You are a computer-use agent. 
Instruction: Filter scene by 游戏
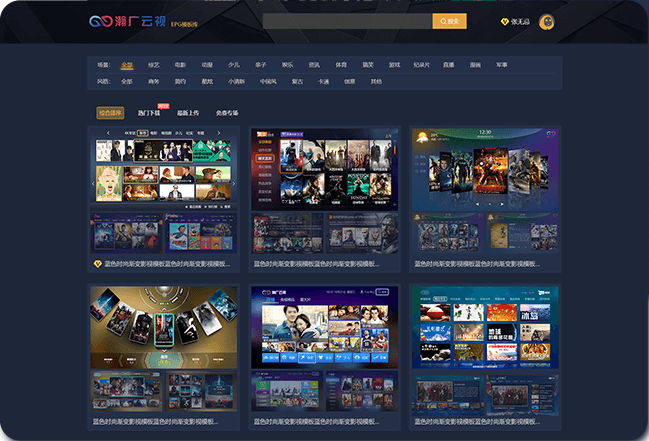coord(394,65)
